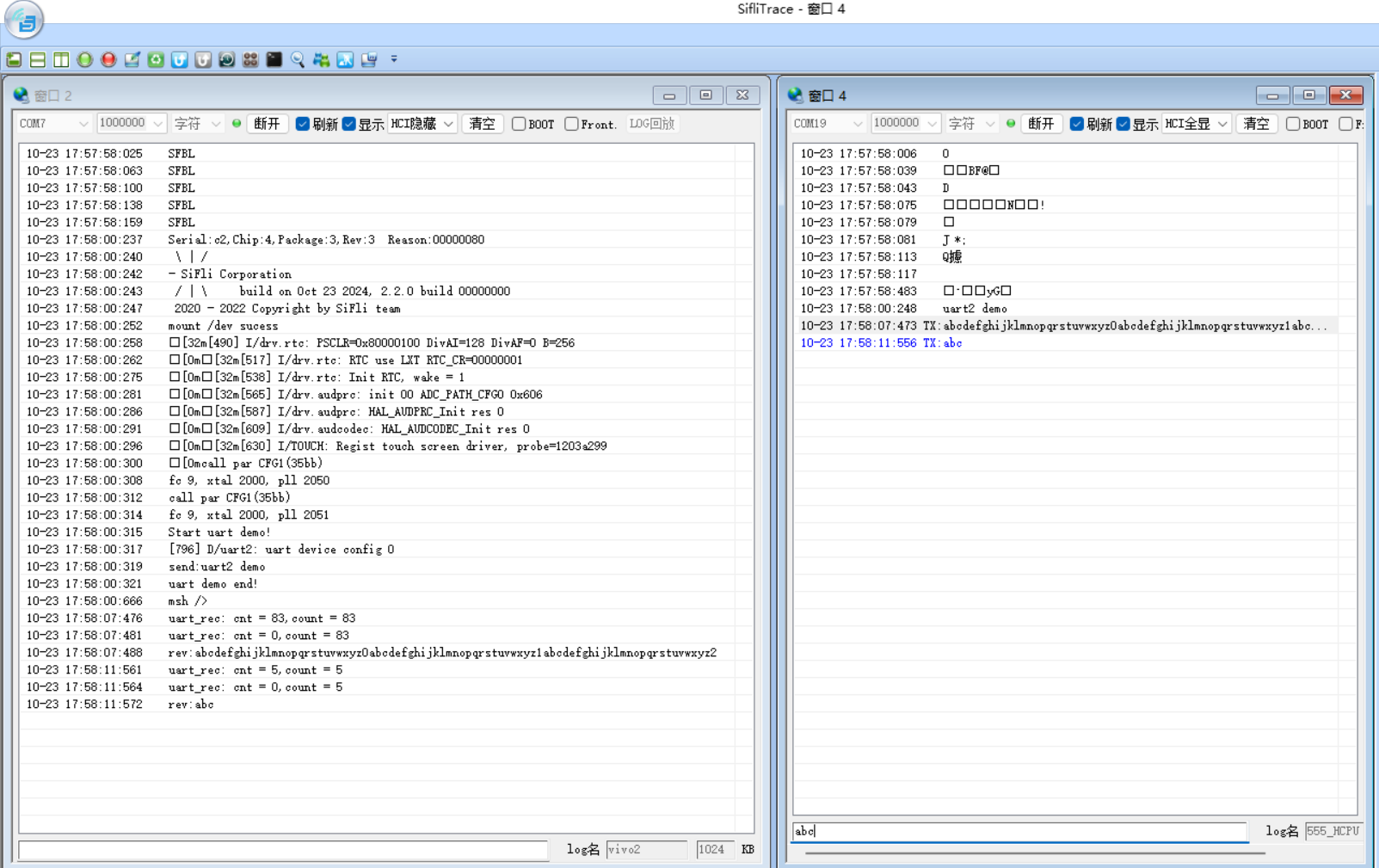Toggle 刷新 checkbox in 窗口 4
1379x868 pixels.
1077,124
